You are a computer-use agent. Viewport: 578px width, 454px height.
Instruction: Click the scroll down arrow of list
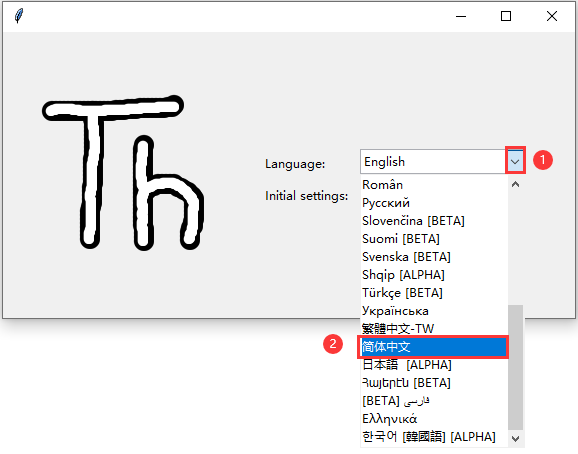click(x=515, y=439)
